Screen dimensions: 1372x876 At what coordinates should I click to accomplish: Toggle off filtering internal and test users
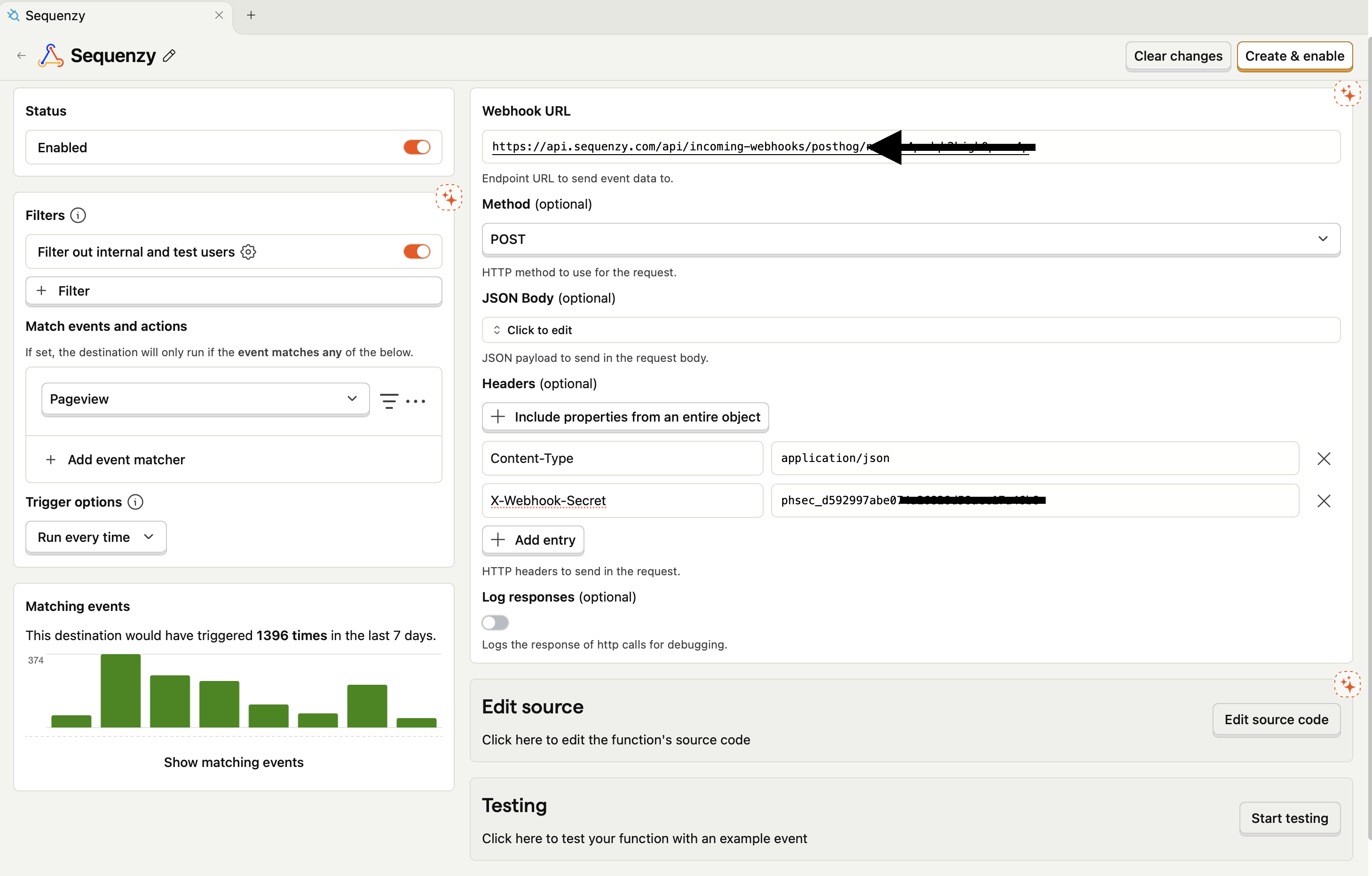pos(417,251)
